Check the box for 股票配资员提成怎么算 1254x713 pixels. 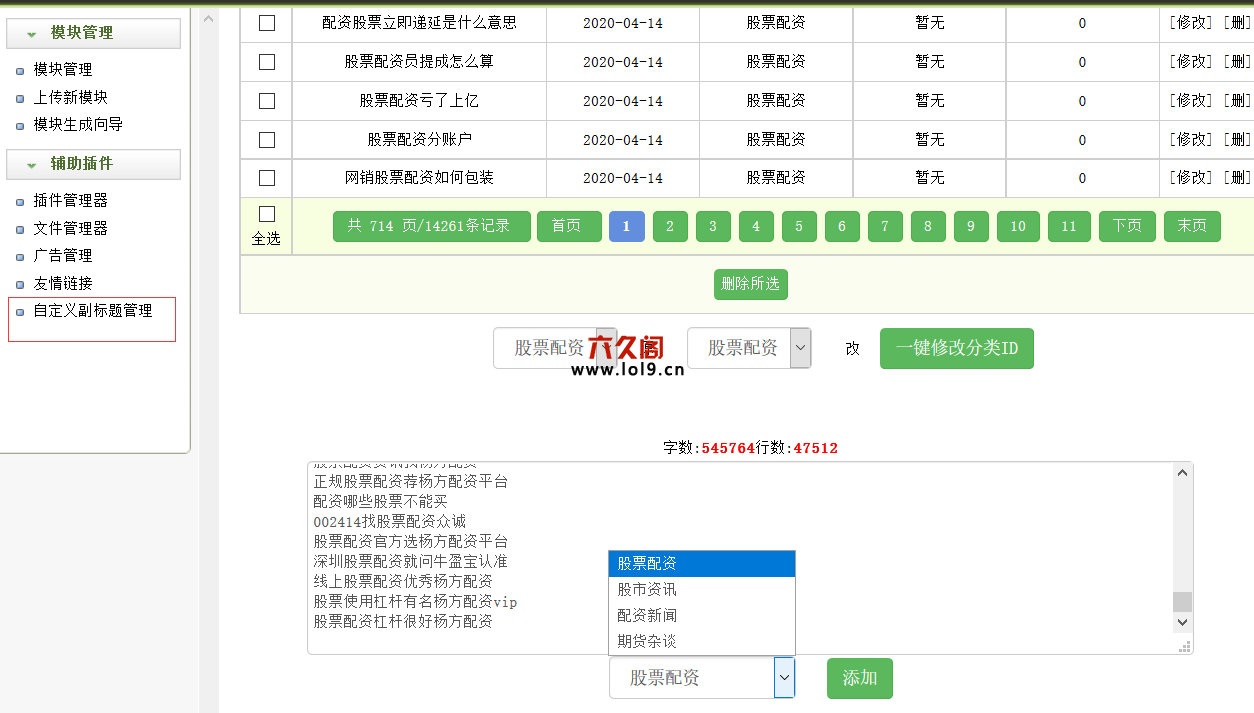(x=267, y=62)
